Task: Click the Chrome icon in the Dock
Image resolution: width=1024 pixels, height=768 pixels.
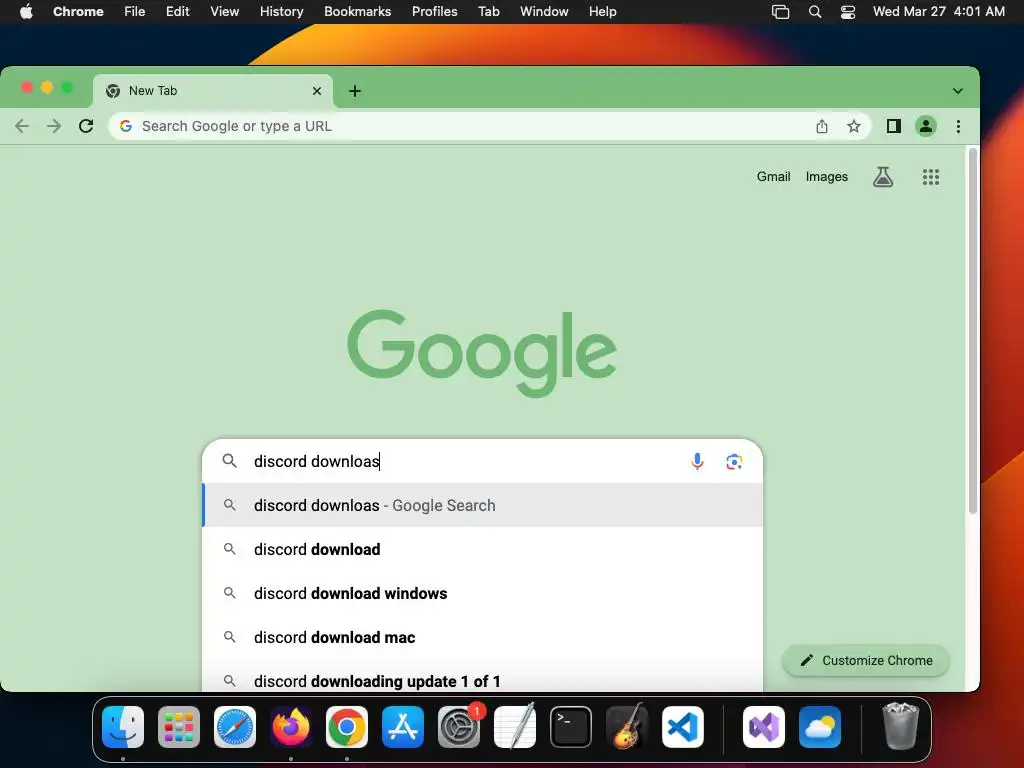Action: point(347,727)
